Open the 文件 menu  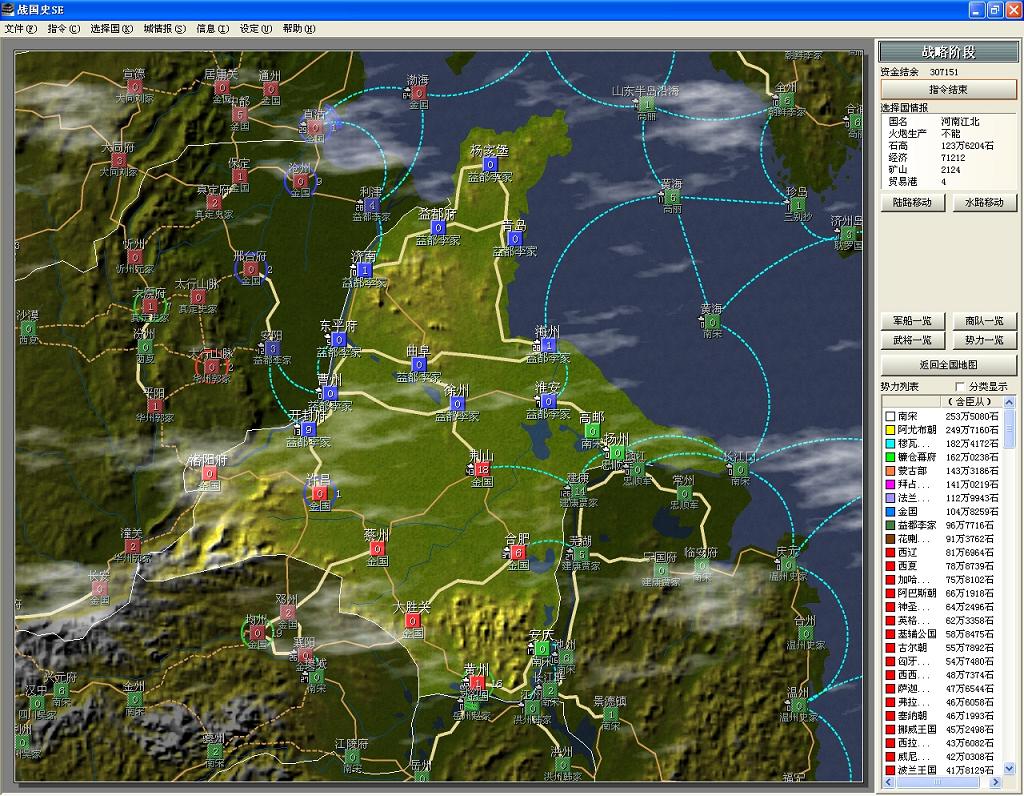click(x=20, y=29)
